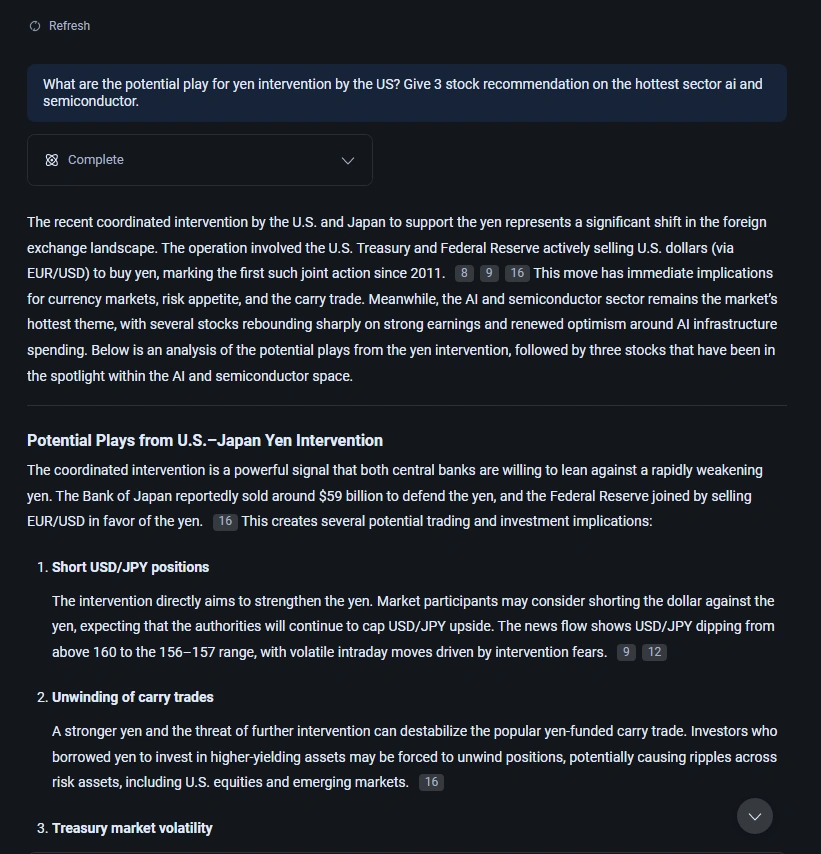Open citation 8 in intro paragraph
Viewport: 821px width, 854px height.
[464, 273]
